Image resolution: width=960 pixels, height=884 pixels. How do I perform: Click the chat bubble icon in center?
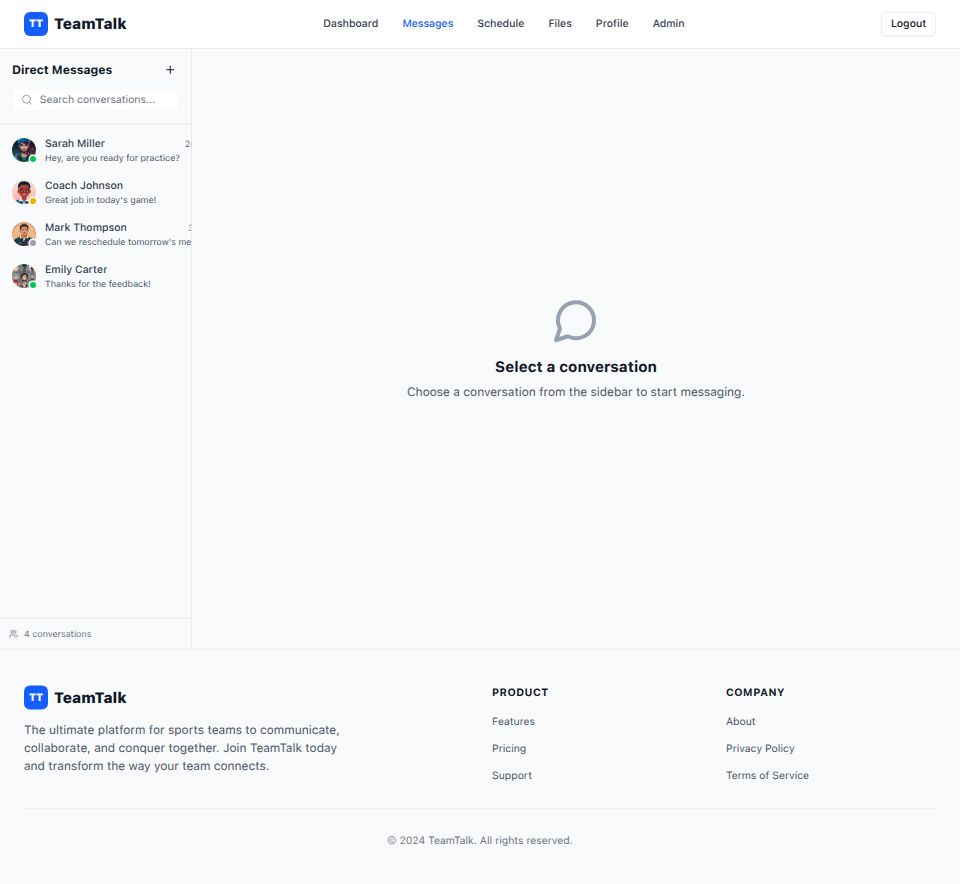(575, 321)
